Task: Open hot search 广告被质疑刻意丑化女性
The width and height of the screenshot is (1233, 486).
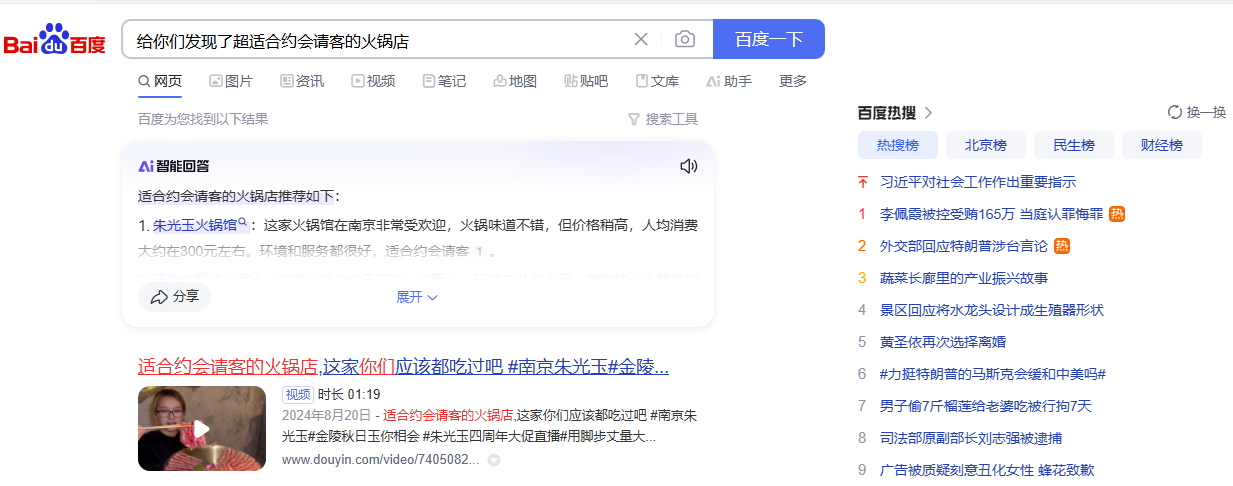Action: click(x=987, y=470)
